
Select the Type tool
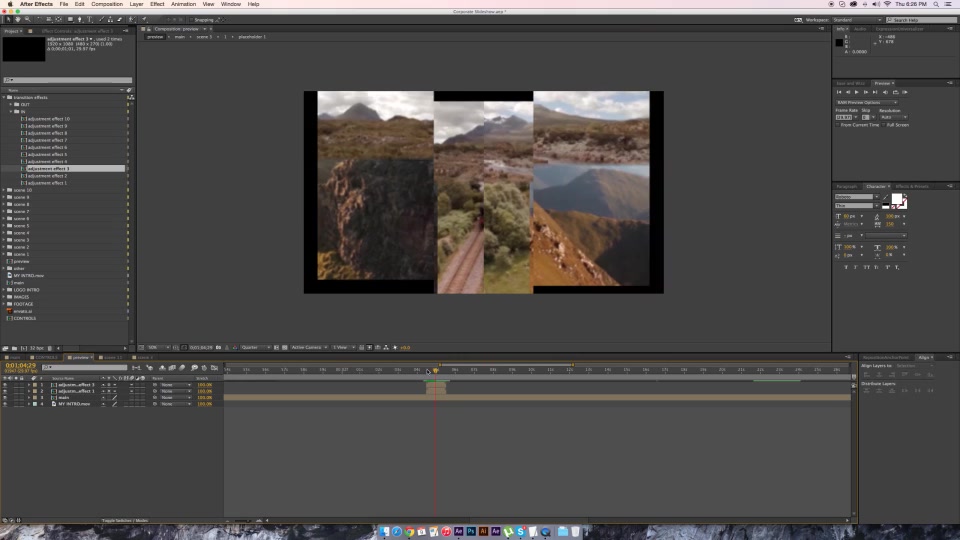coord(89,20)
